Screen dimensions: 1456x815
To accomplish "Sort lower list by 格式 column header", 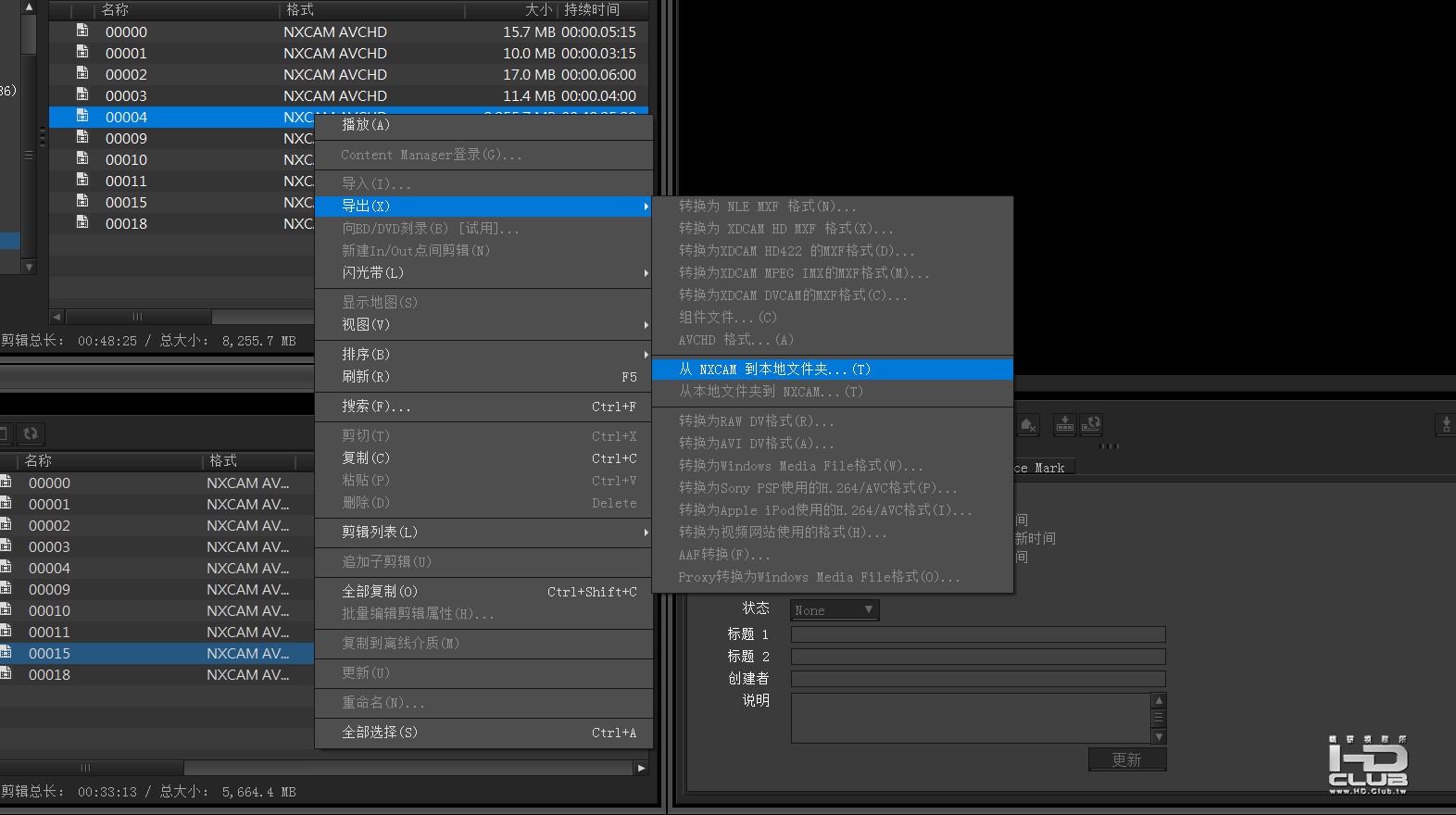I will coord(248,460).
